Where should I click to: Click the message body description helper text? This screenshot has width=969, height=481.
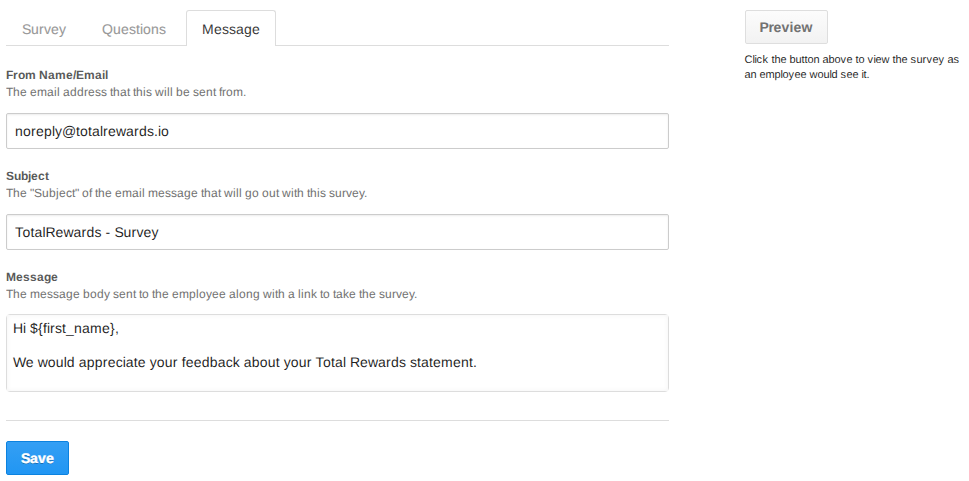click(211, 294)
